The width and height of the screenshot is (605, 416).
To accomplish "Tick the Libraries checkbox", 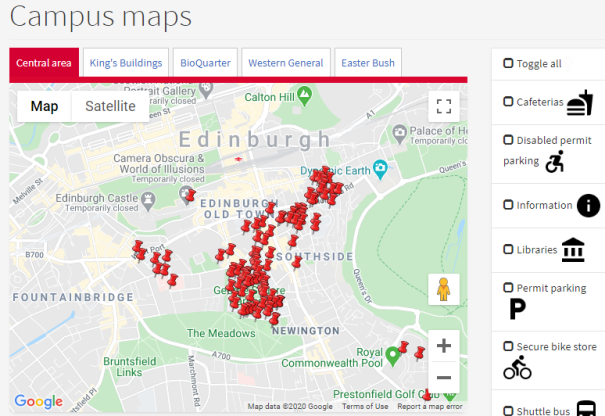I will coord(508,249).
